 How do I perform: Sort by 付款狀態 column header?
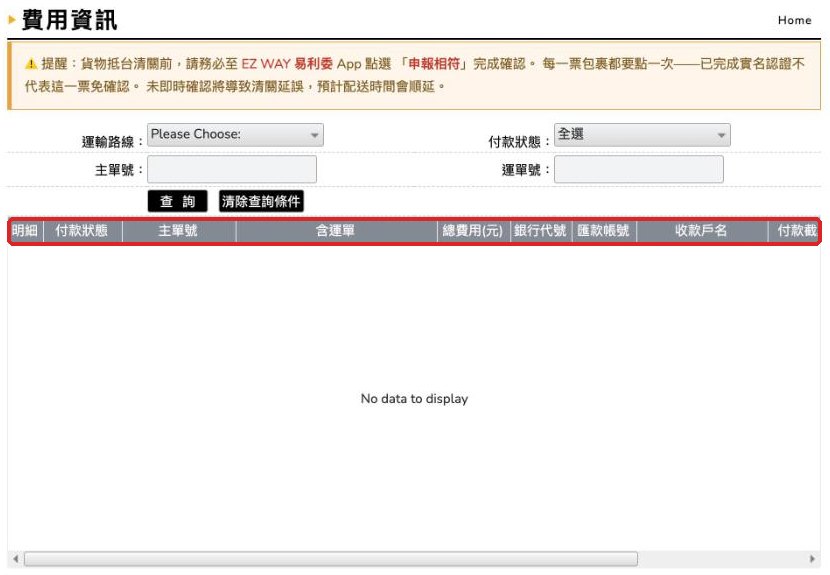[82, 231]
